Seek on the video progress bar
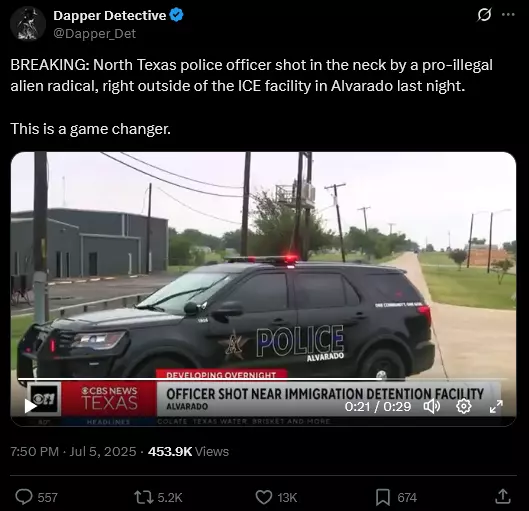This screenshot has height=511, width=529. coord(263,379)
